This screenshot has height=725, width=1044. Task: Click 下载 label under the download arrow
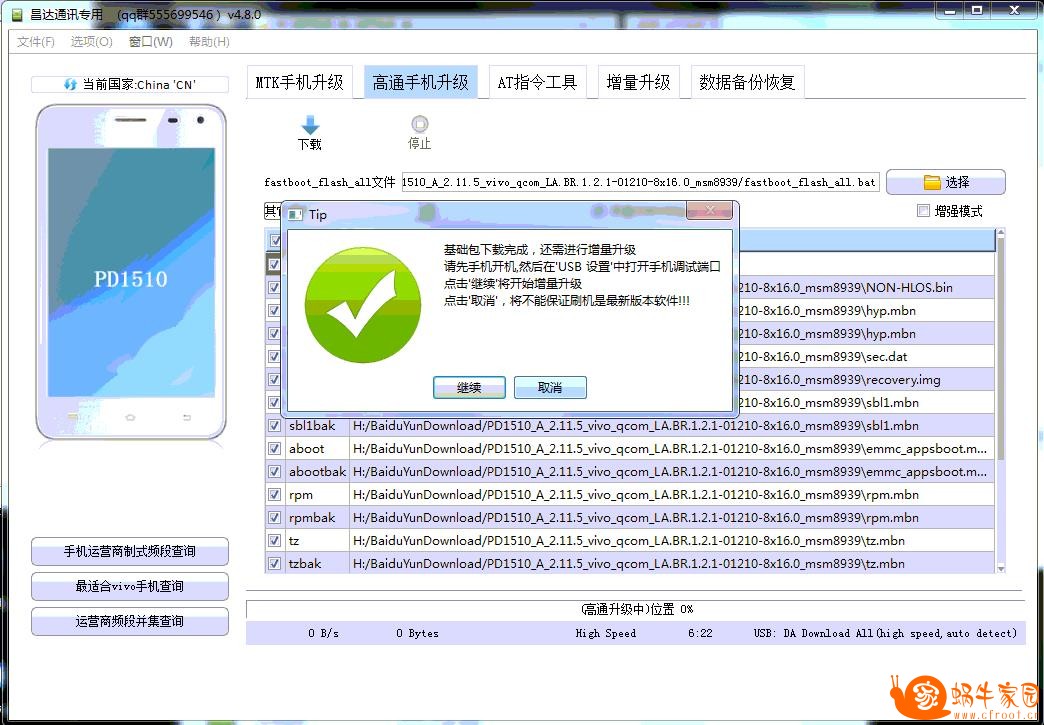click(310, 144)
